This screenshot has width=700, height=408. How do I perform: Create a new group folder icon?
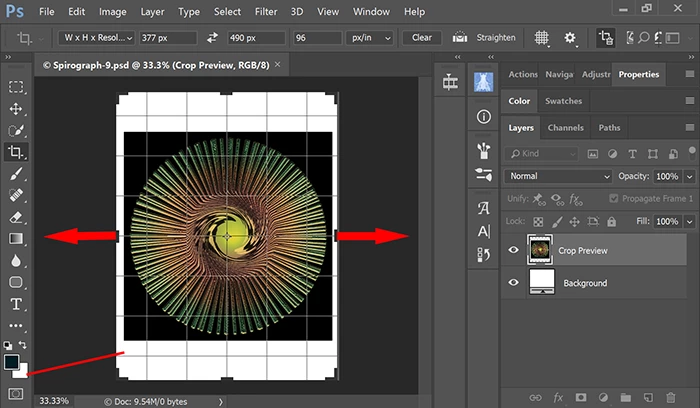click(x=625, y=397)
